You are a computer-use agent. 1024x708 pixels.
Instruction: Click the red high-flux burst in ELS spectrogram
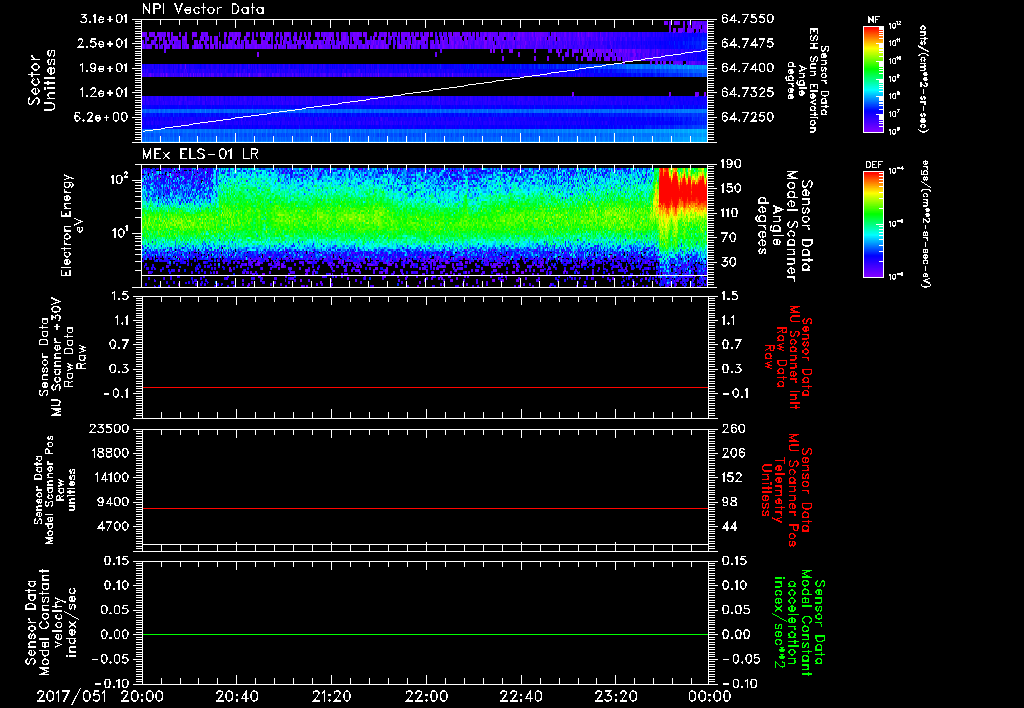point(680,190)
